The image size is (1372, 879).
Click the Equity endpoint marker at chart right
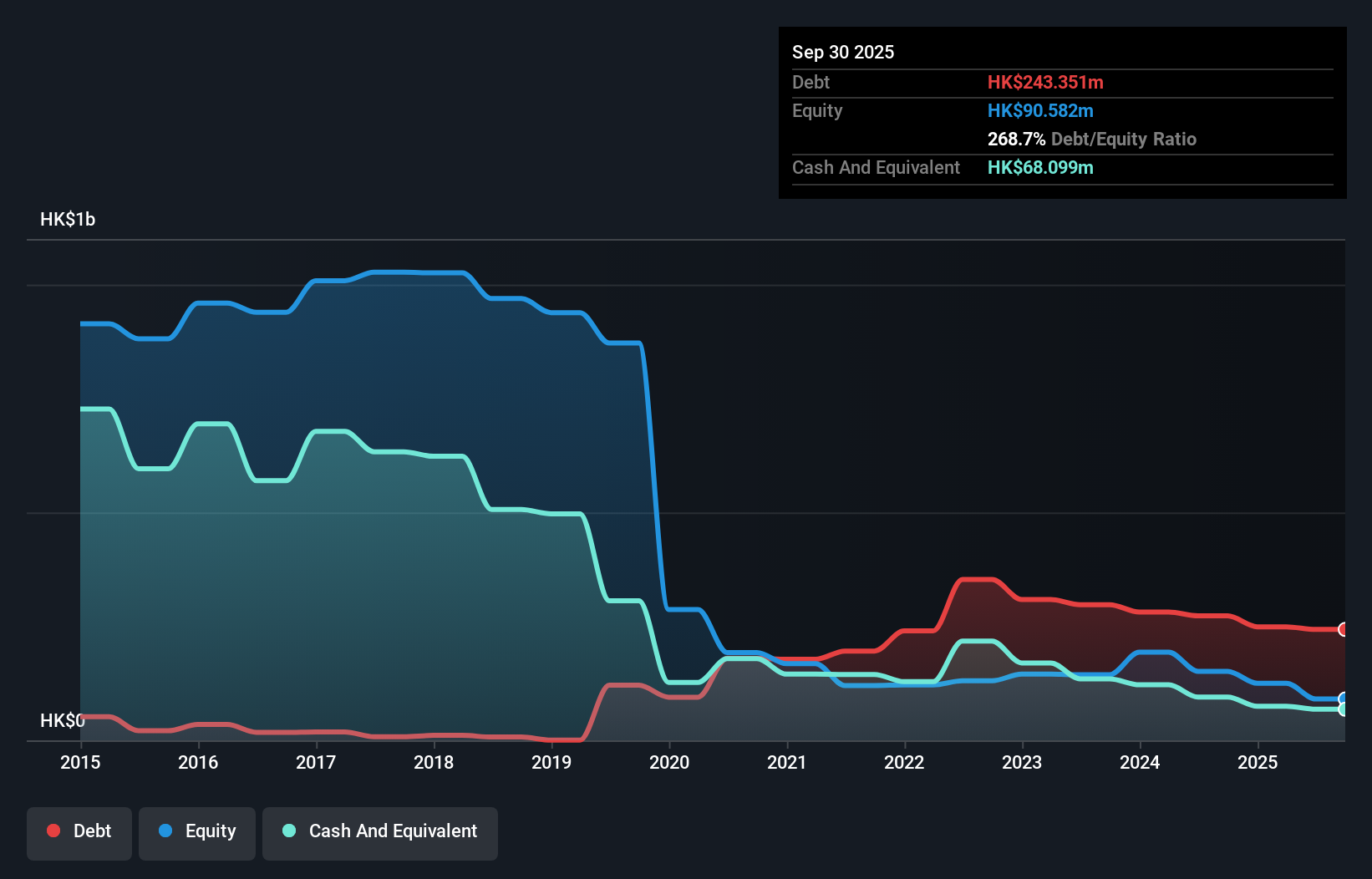coord(1342,698)
